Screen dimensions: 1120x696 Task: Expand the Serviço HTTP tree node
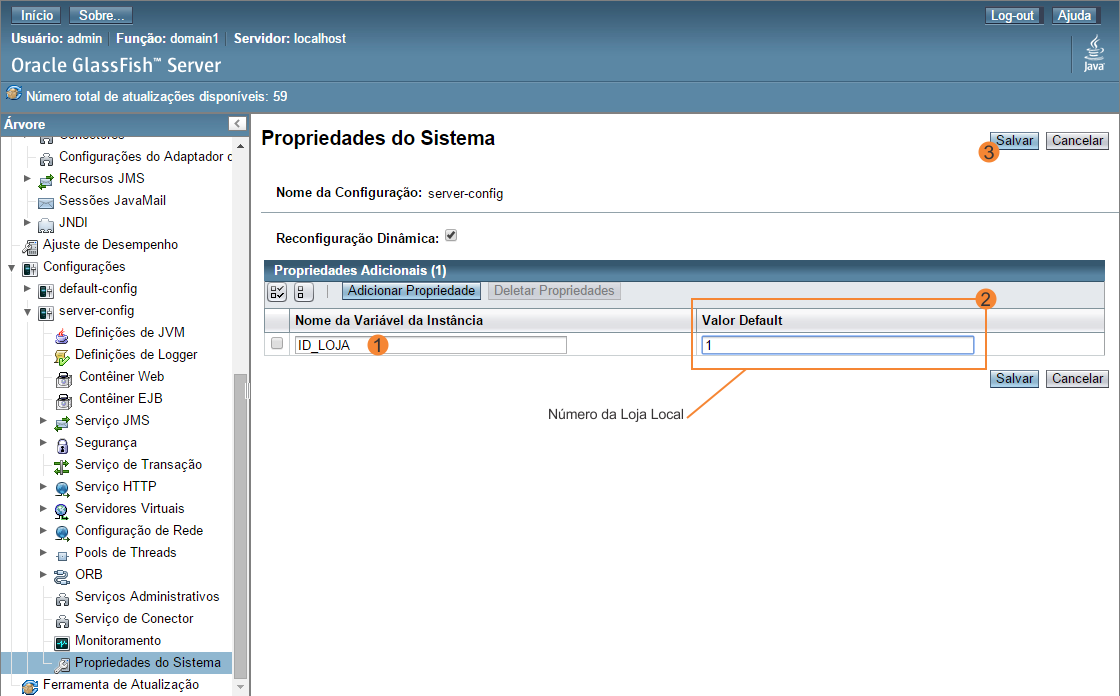44,487
